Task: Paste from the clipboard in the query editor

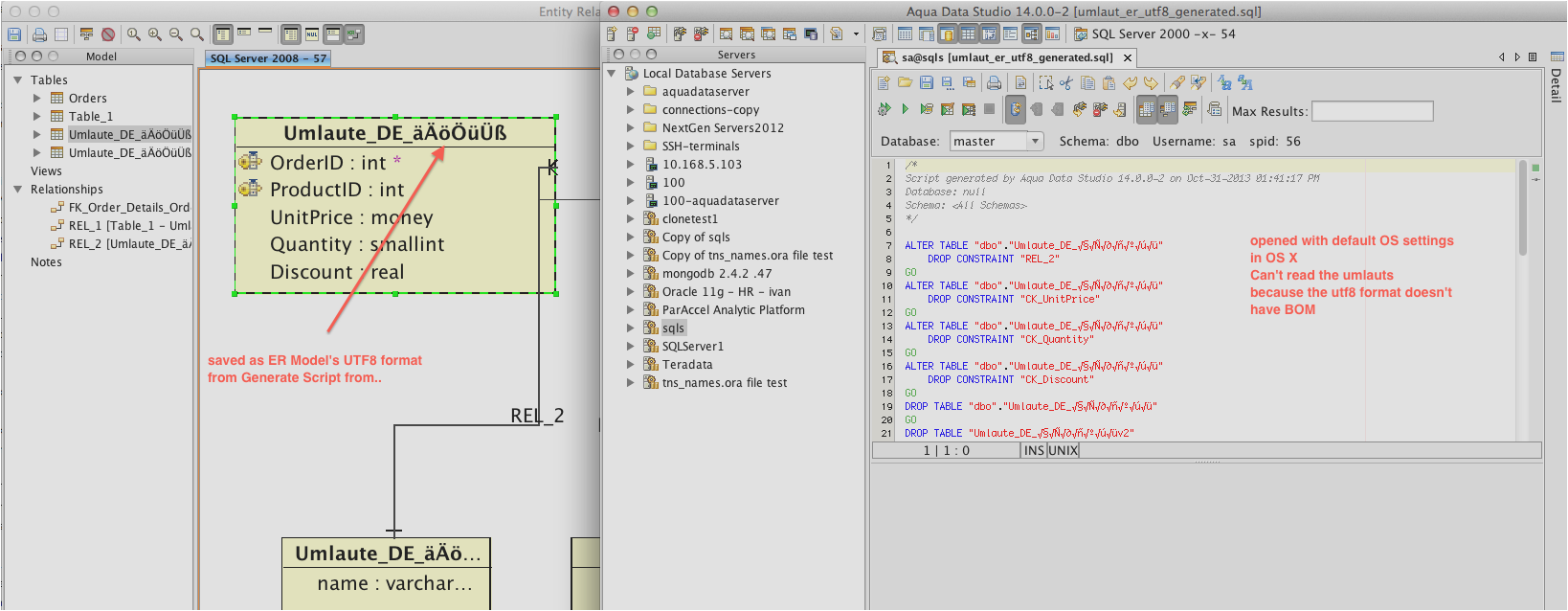Action: click(1109, 83)
